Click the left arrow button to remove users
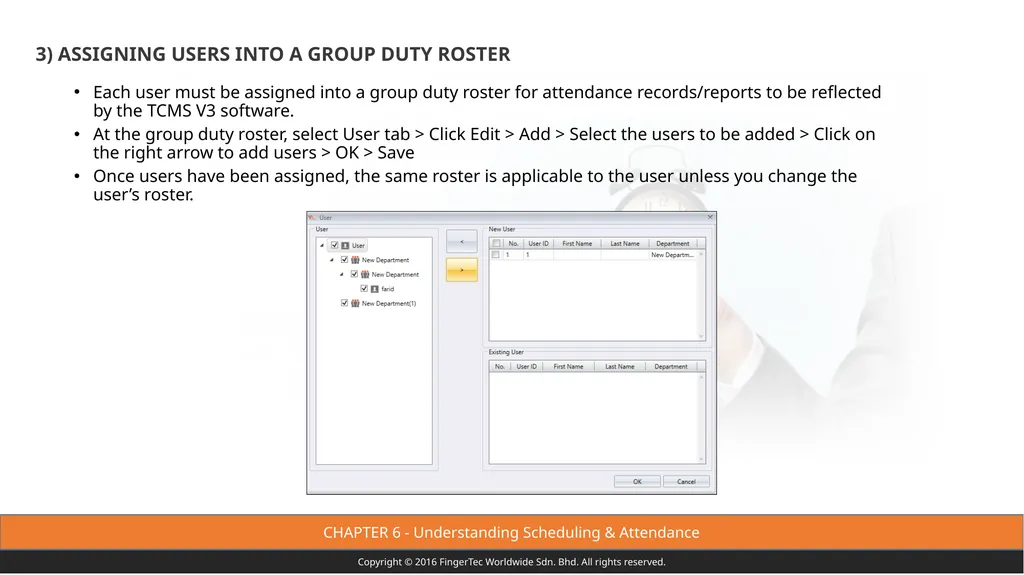This screenshot has width=1024, height=575. click(462, 242)
